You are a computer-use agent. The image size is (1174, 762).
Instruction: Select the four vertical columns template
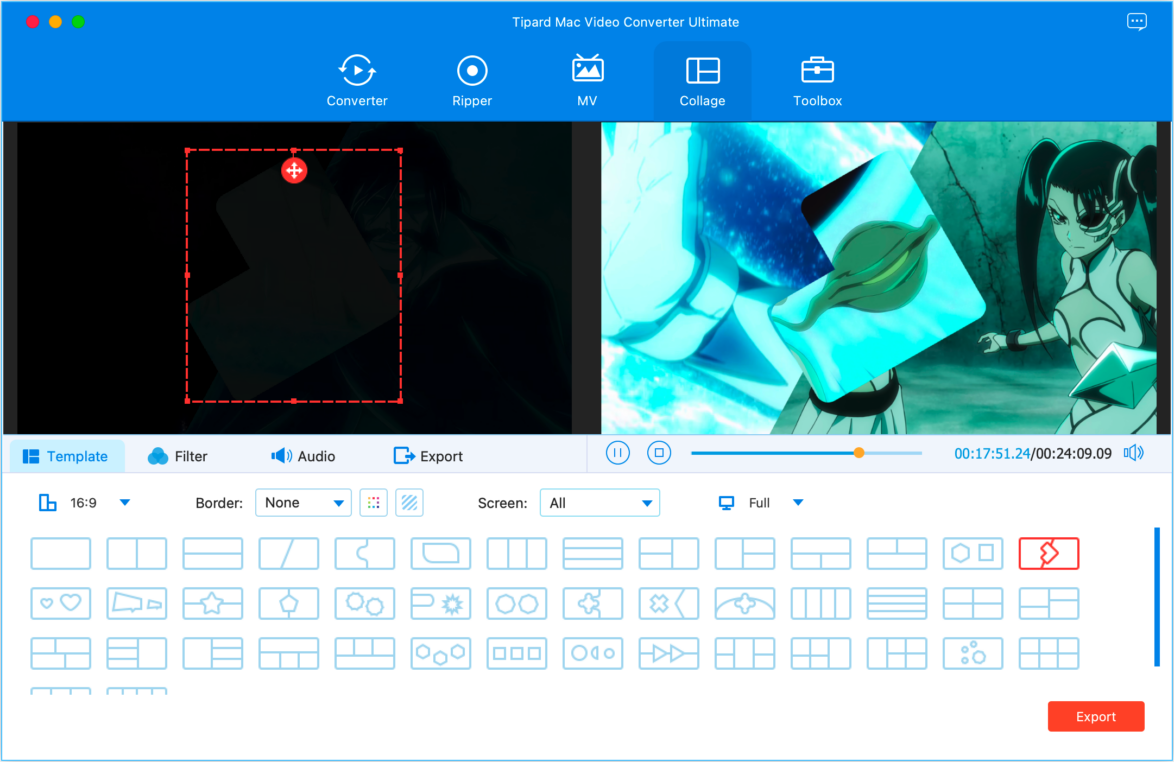coord(821,603)
